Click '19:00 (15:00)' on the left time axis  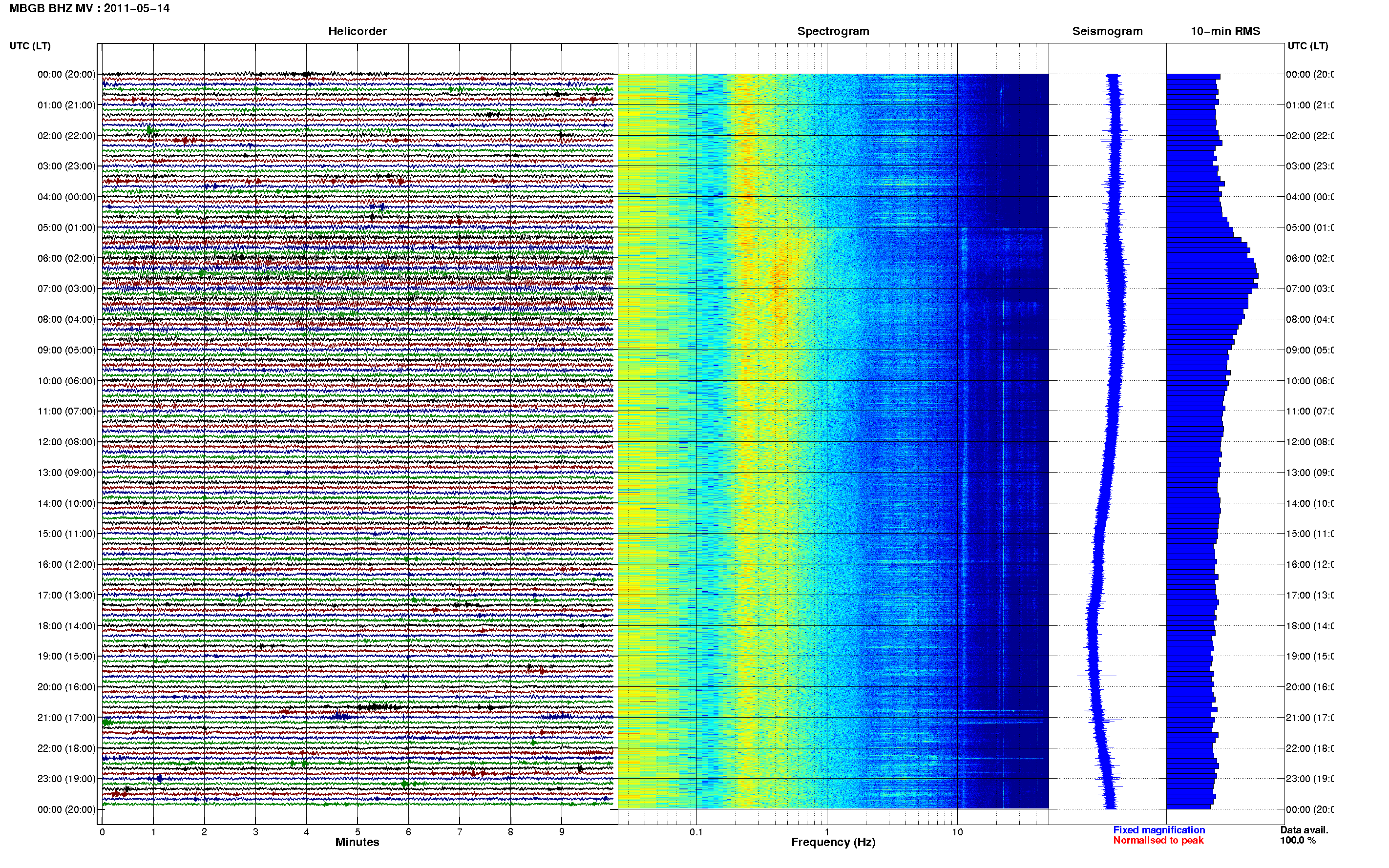[x=66, y=657]
